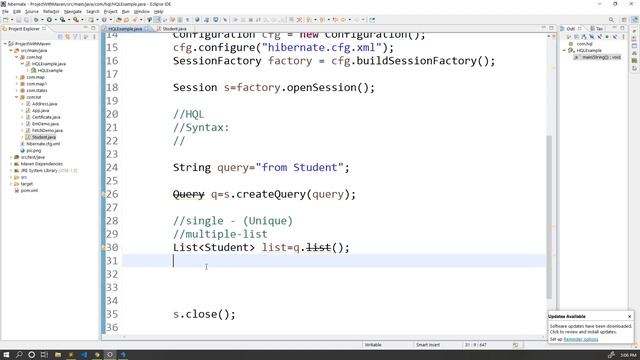The height and width of the screenshot is (360, 640).
Task: Open the Refactor menu
Action: coord(51,11)
